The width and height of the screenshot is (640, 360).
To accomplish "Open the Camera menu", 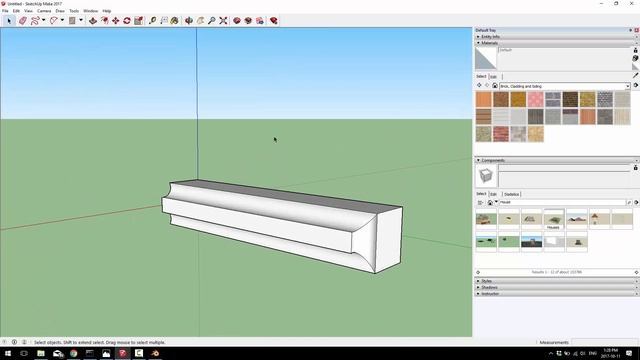I will [x=44, y=11].
